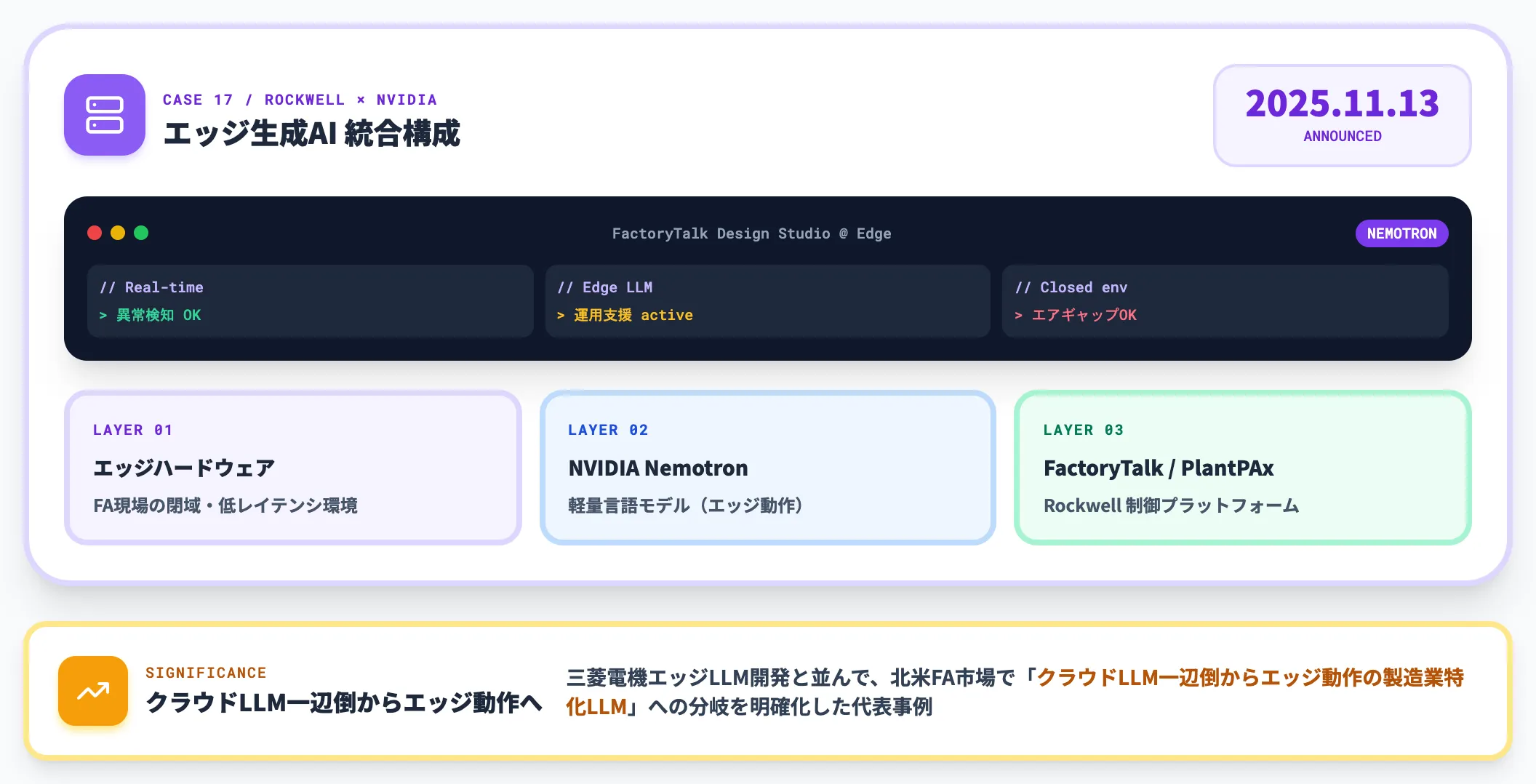Click the purple server stack icon
The image size is (1536, 784).
(x=105, y=115)
